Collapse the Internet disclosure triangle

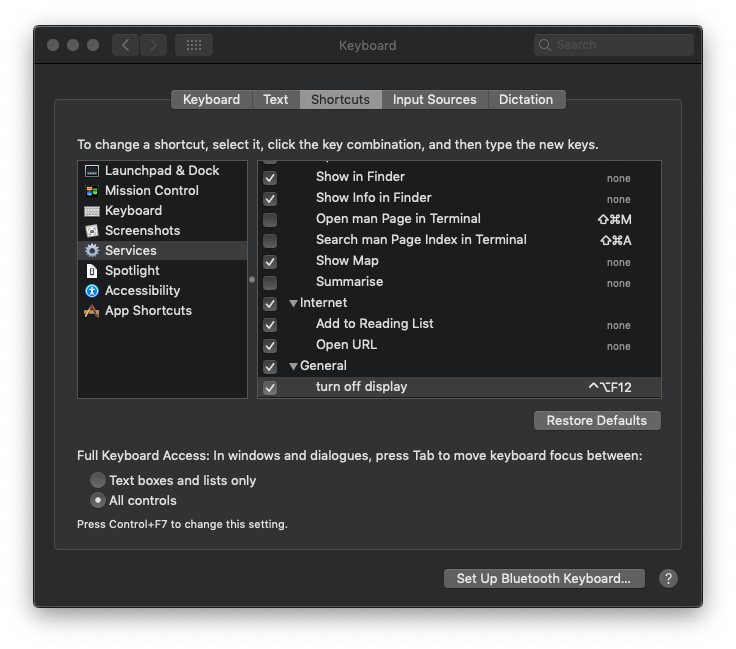click(293, 303)
